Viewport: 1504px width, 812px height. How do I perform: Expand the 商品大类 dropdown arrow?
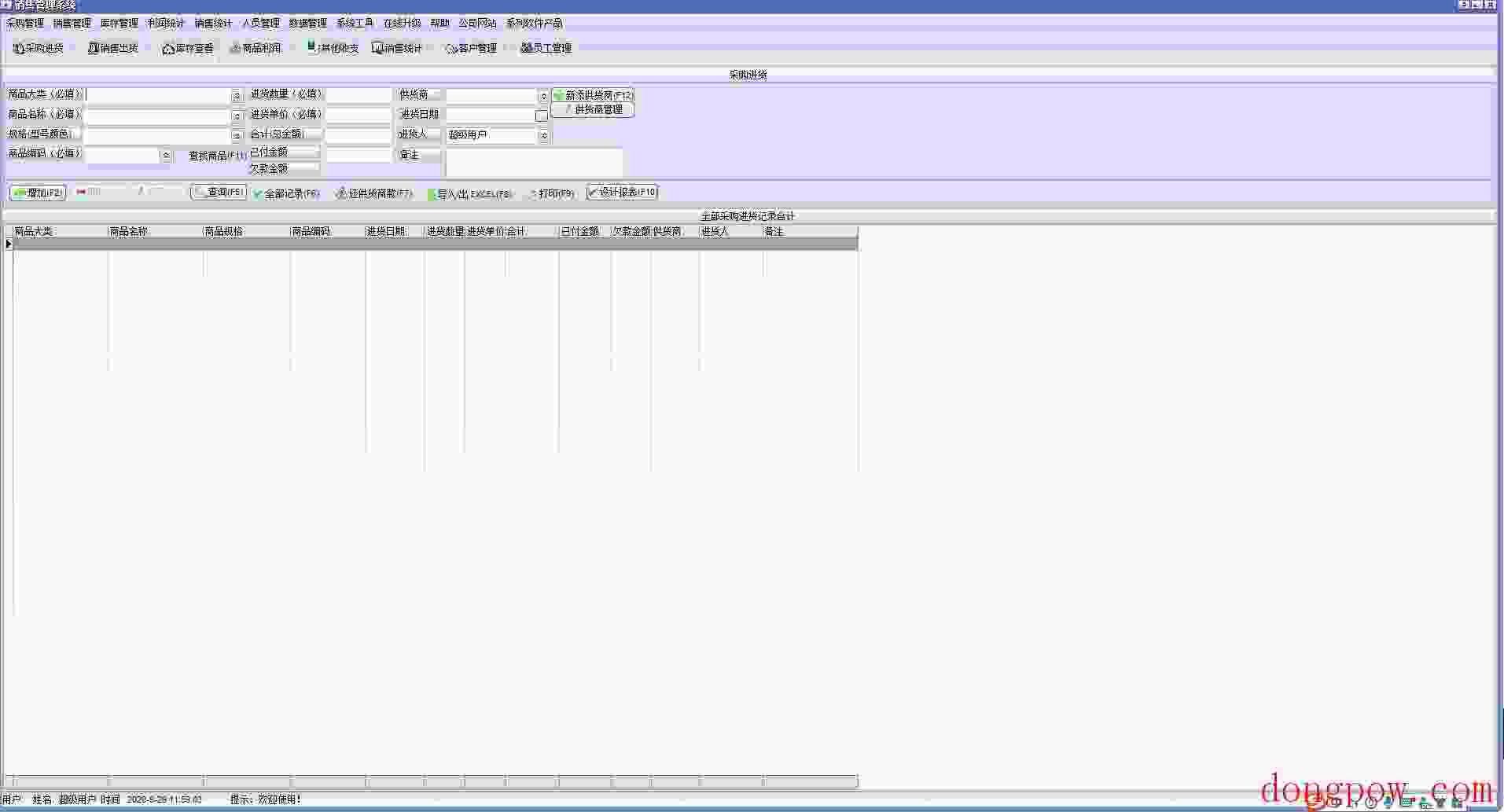click(x=237, y=96)
